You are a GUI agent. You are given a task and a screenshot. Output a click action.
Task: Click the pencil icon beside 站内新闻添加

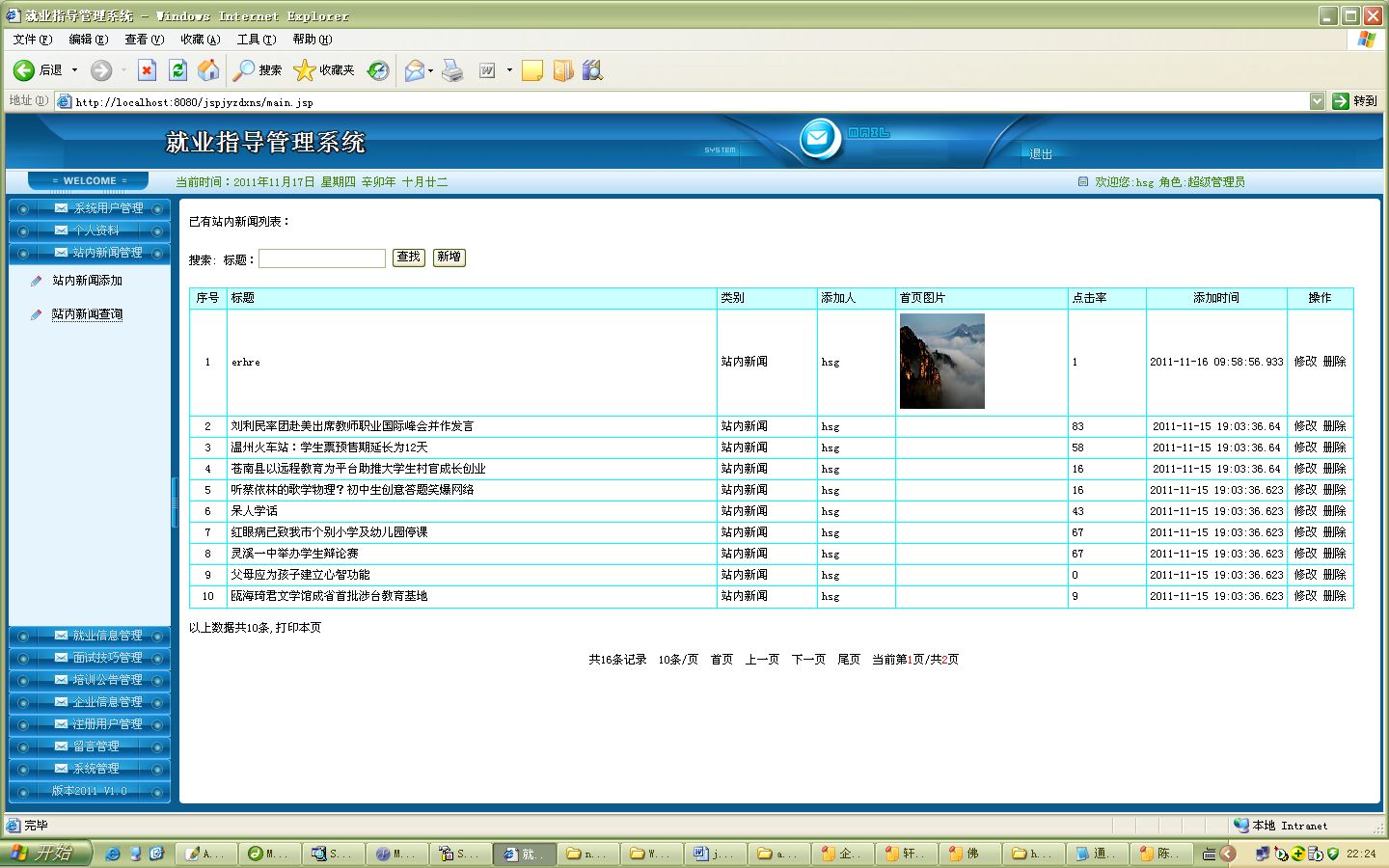(x=36, y=281)
